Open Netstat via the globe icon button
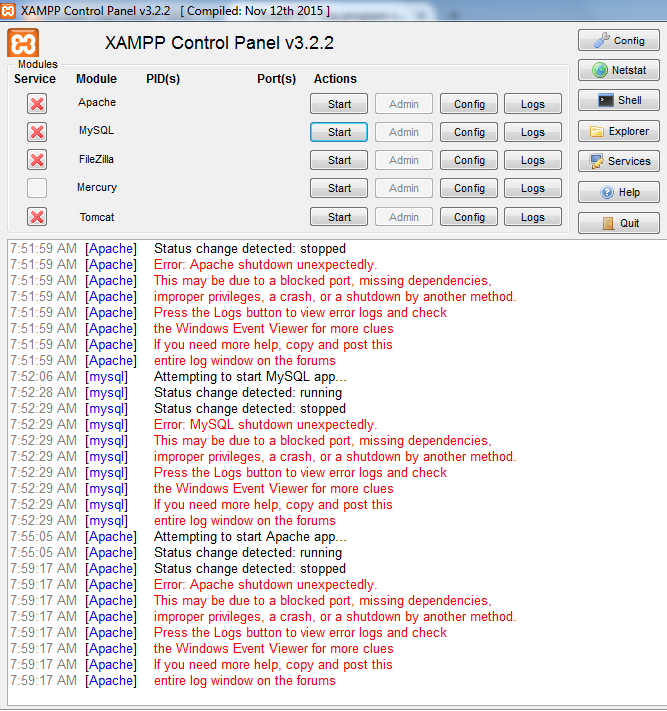This screenshot has width=667, height=711. point(618,70)
